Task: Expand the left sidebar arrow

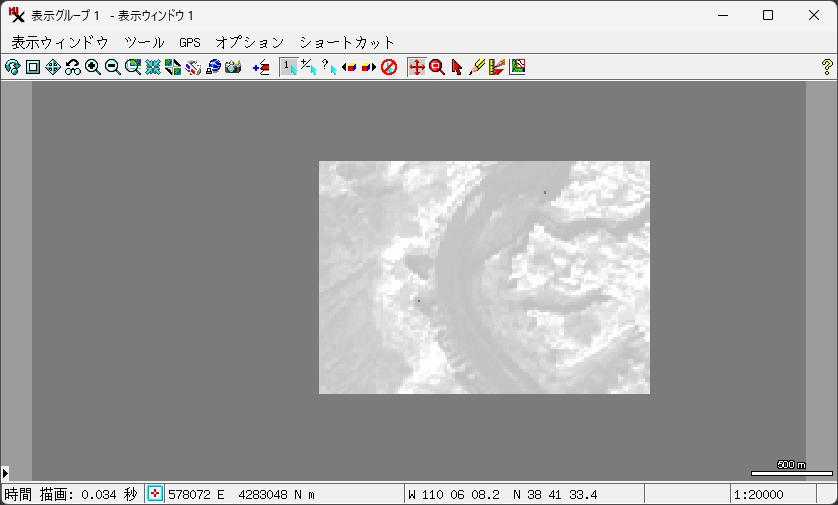Action: click(5, 472)
